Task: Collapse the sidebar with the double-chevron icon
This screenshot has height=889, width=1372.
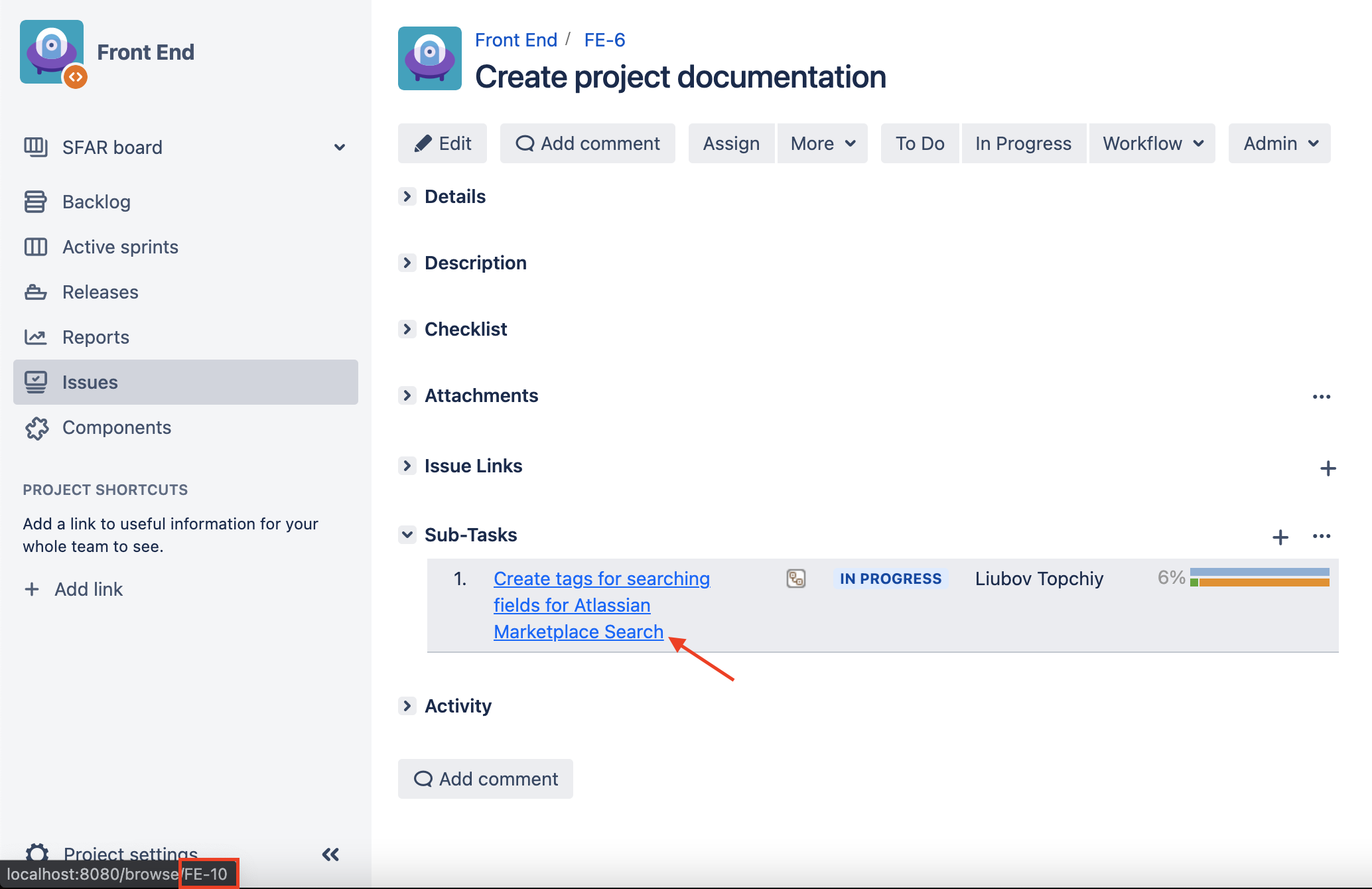Action: (330, 854)
